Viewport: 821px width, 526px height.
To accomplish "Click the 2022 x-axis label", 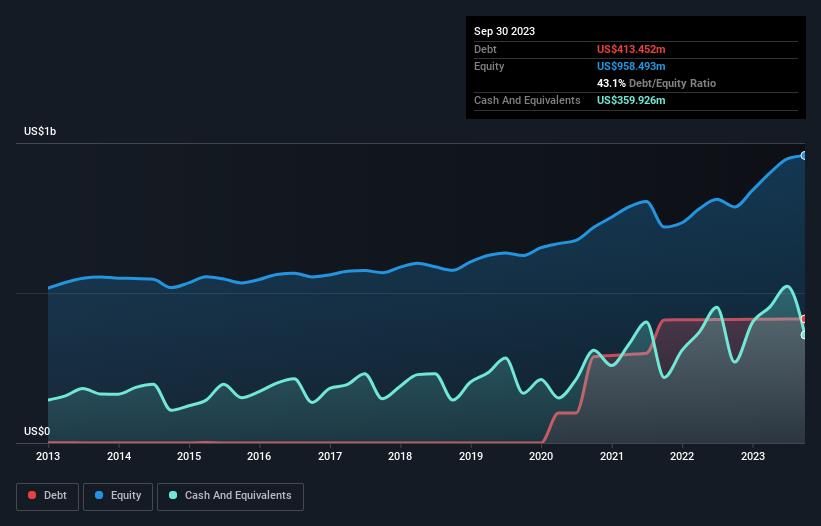I will [x=682, y=456].
